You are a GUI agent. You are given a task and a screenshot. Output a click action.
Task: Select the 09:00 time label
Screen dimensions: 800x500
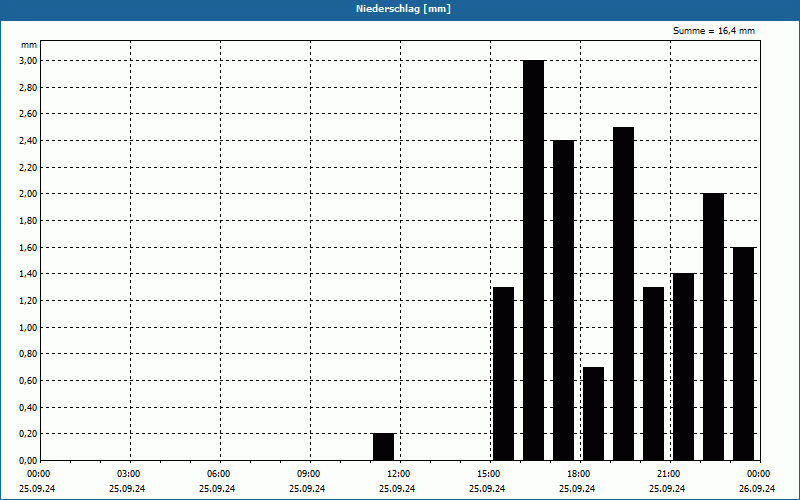(x=309, y=474)
